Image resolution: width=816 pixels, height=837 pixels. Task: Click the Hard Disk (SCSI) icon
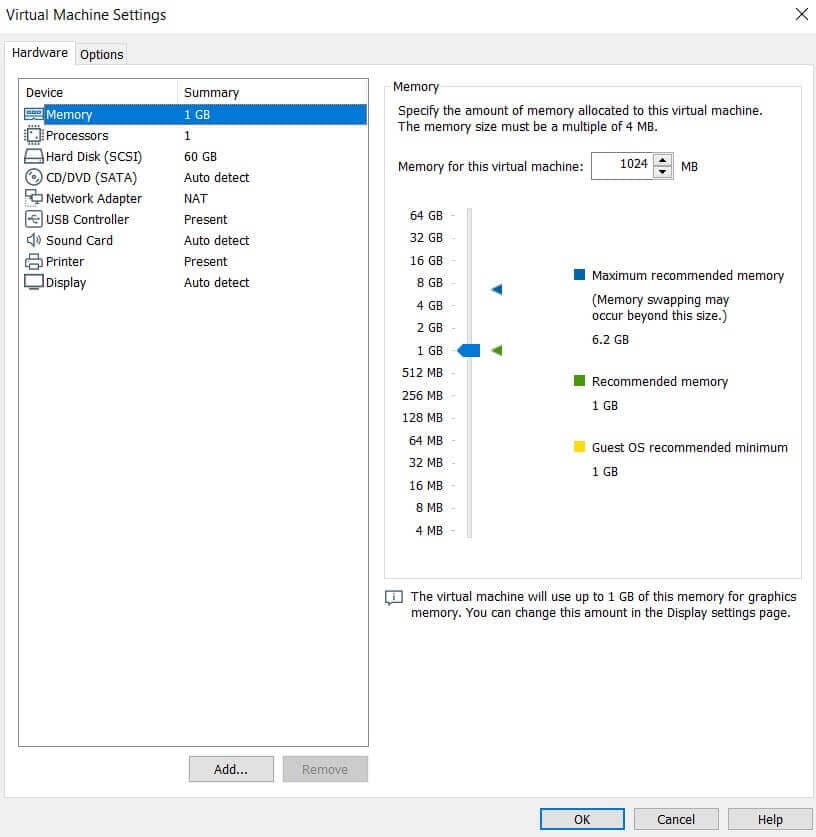[x=34, y=156]
